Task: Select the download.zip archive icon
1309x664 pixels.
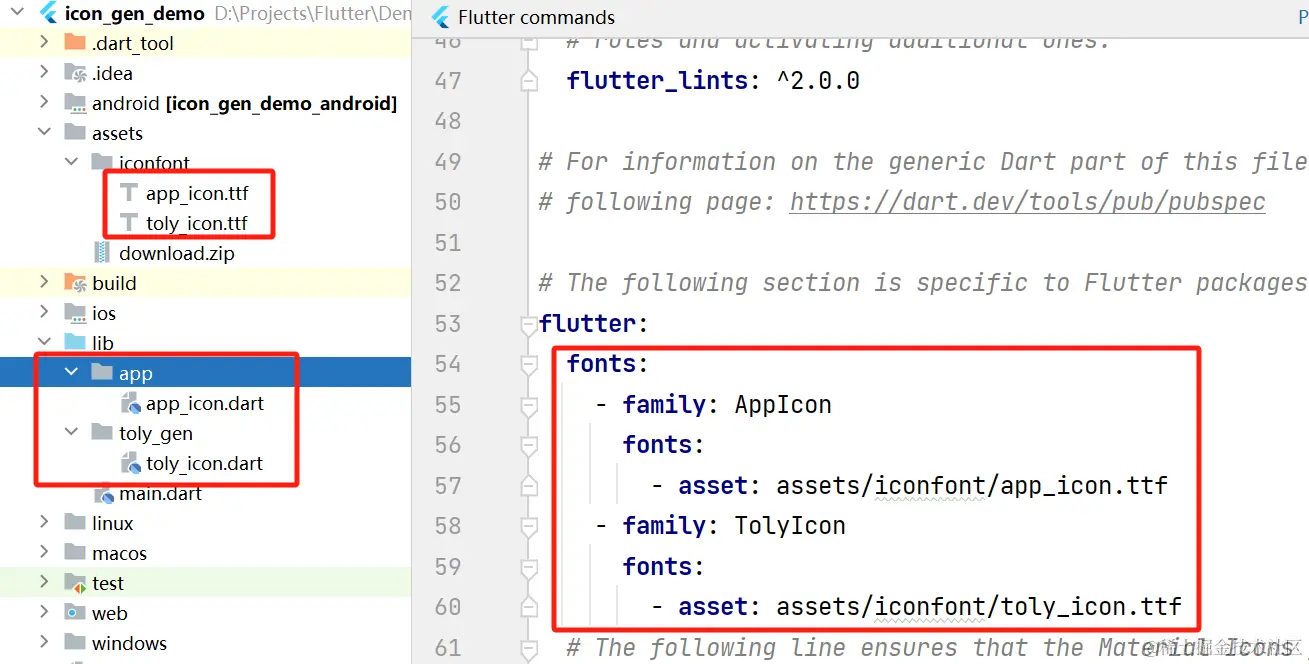Action: pyautogui.click(x=102, y=253)
